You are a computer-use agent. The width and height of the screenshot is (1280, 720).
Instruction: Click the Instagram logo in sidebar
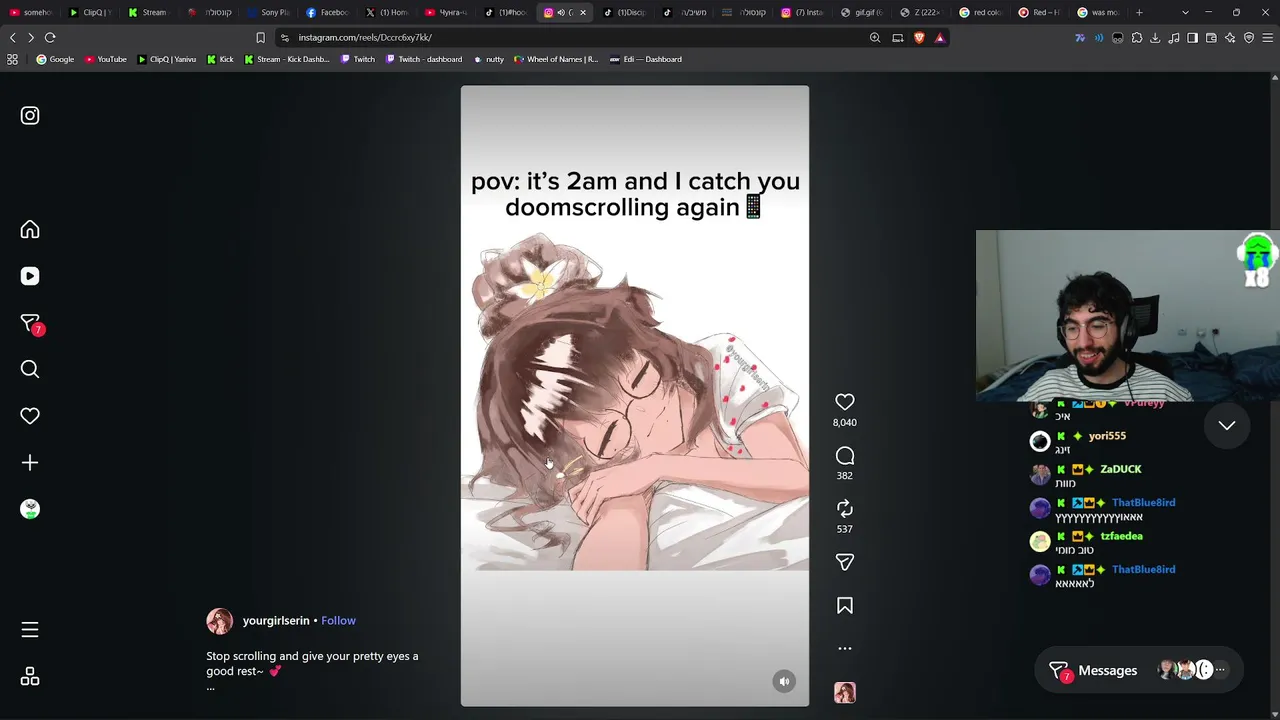pyautogui.click(x=30, y=115)
